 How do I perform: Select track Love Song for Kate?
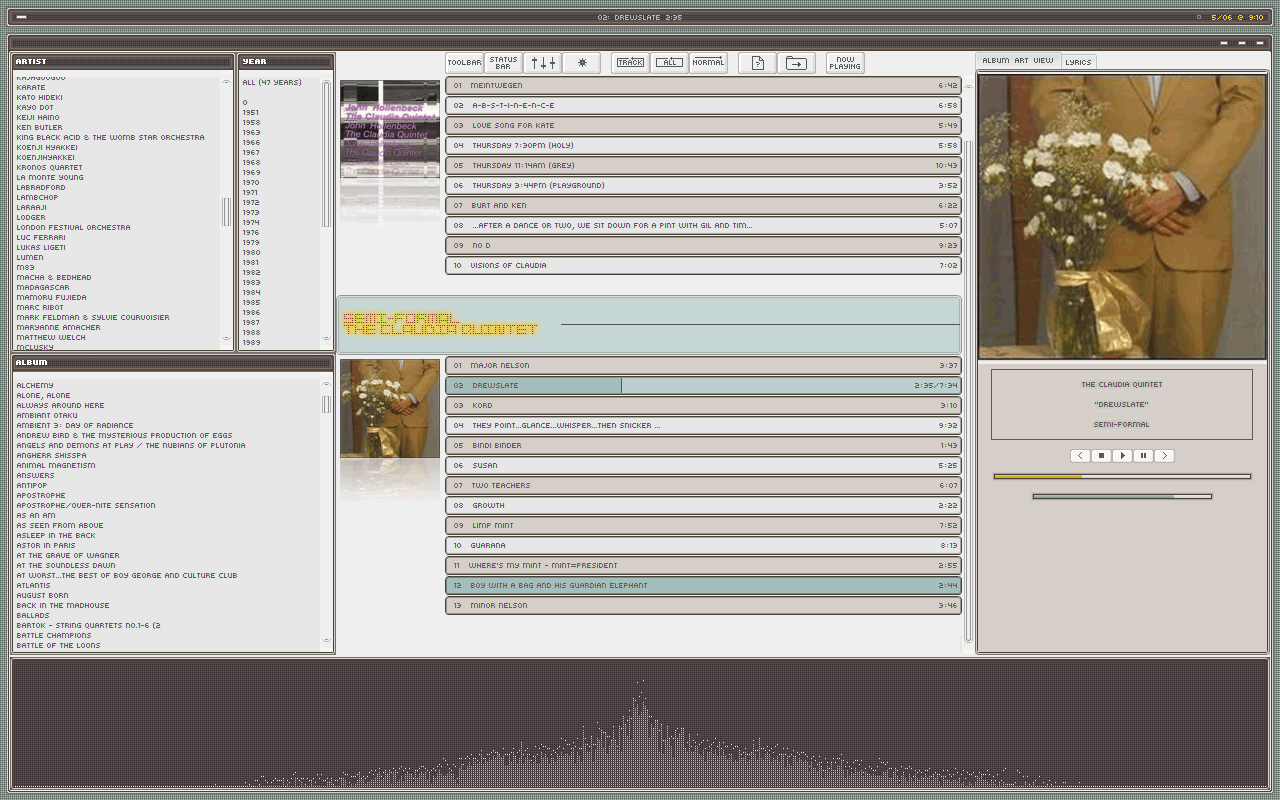703,125
